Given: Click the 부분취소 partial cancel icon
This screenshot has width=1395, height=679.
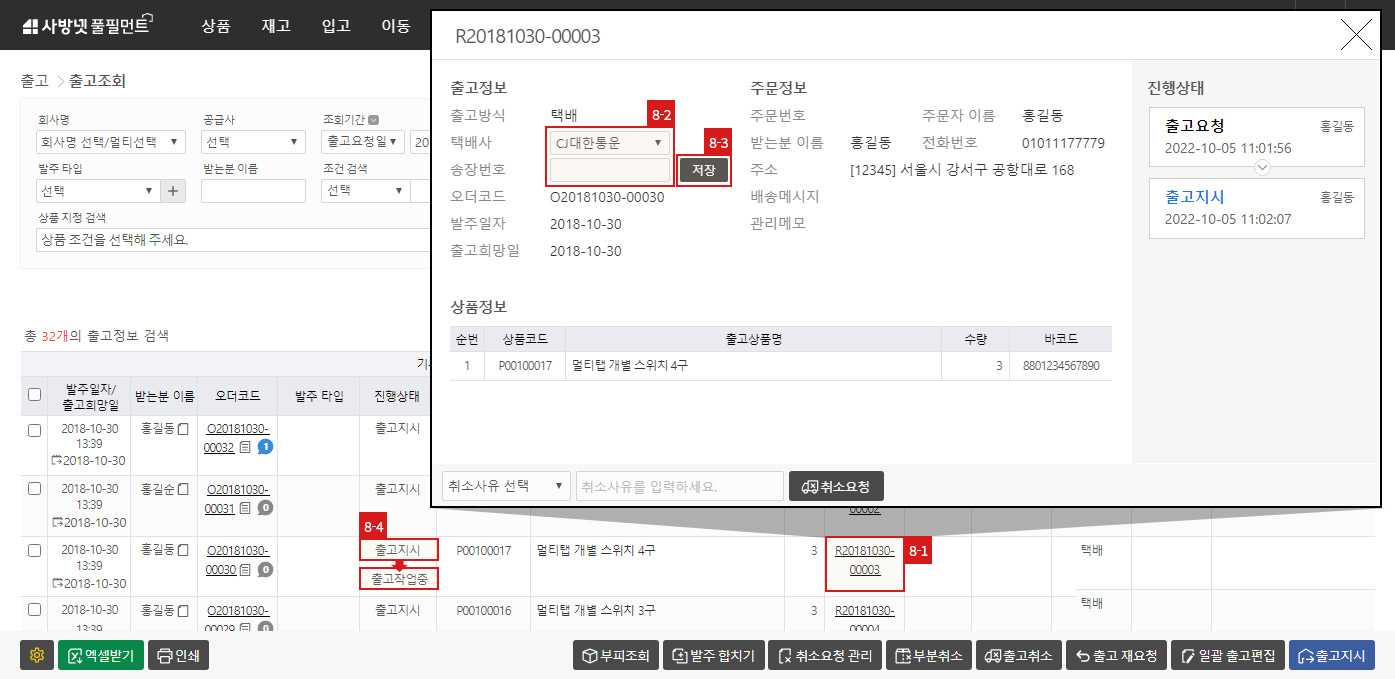Looking at the screenshot, I should [x=928, y=656].
